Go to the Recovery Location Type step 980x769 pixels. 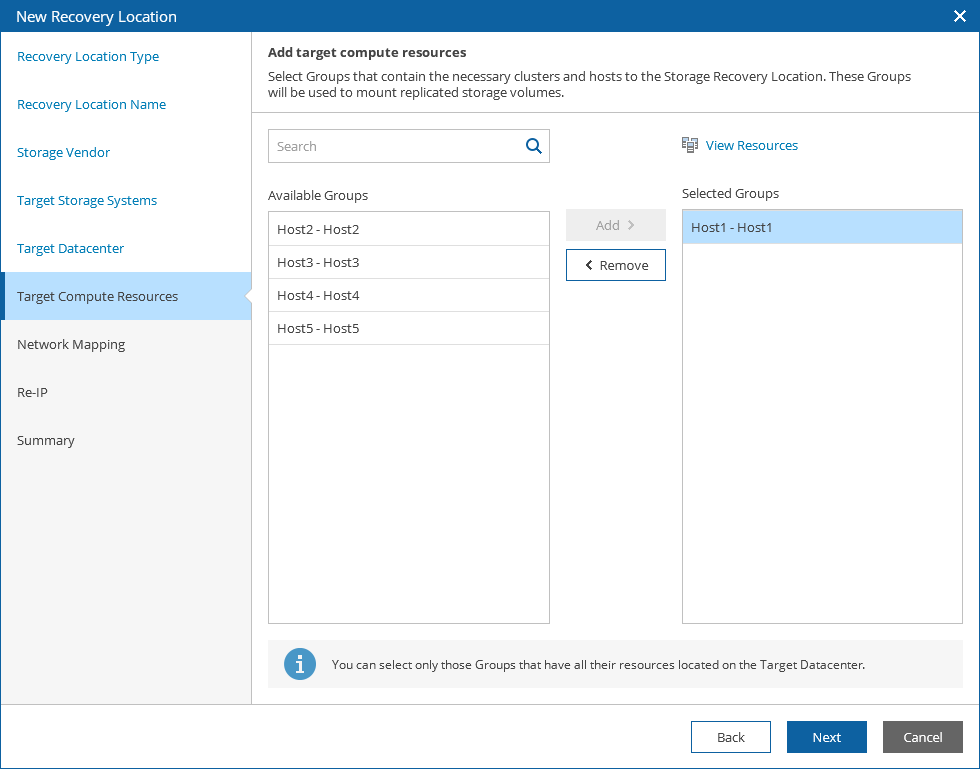(x=88, y=57)
